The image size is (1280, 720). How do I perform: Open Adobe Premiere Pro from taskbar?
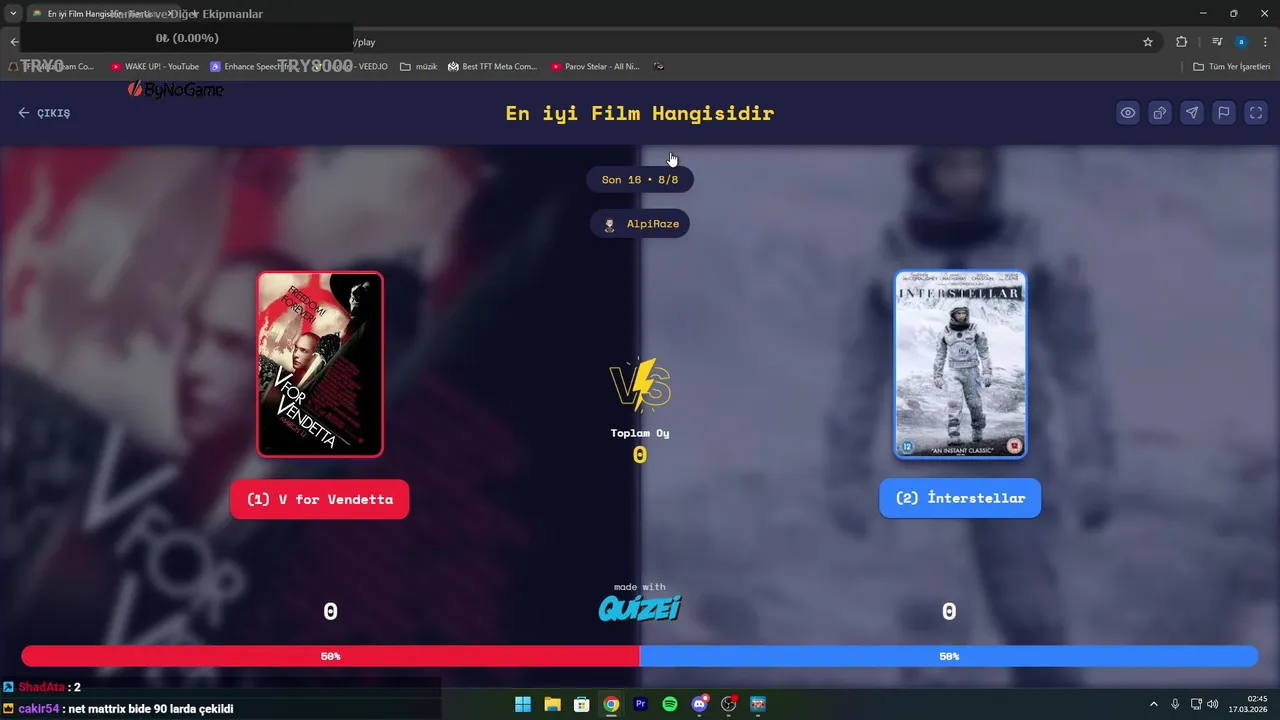pyautogui.click(x=641, y=704)
